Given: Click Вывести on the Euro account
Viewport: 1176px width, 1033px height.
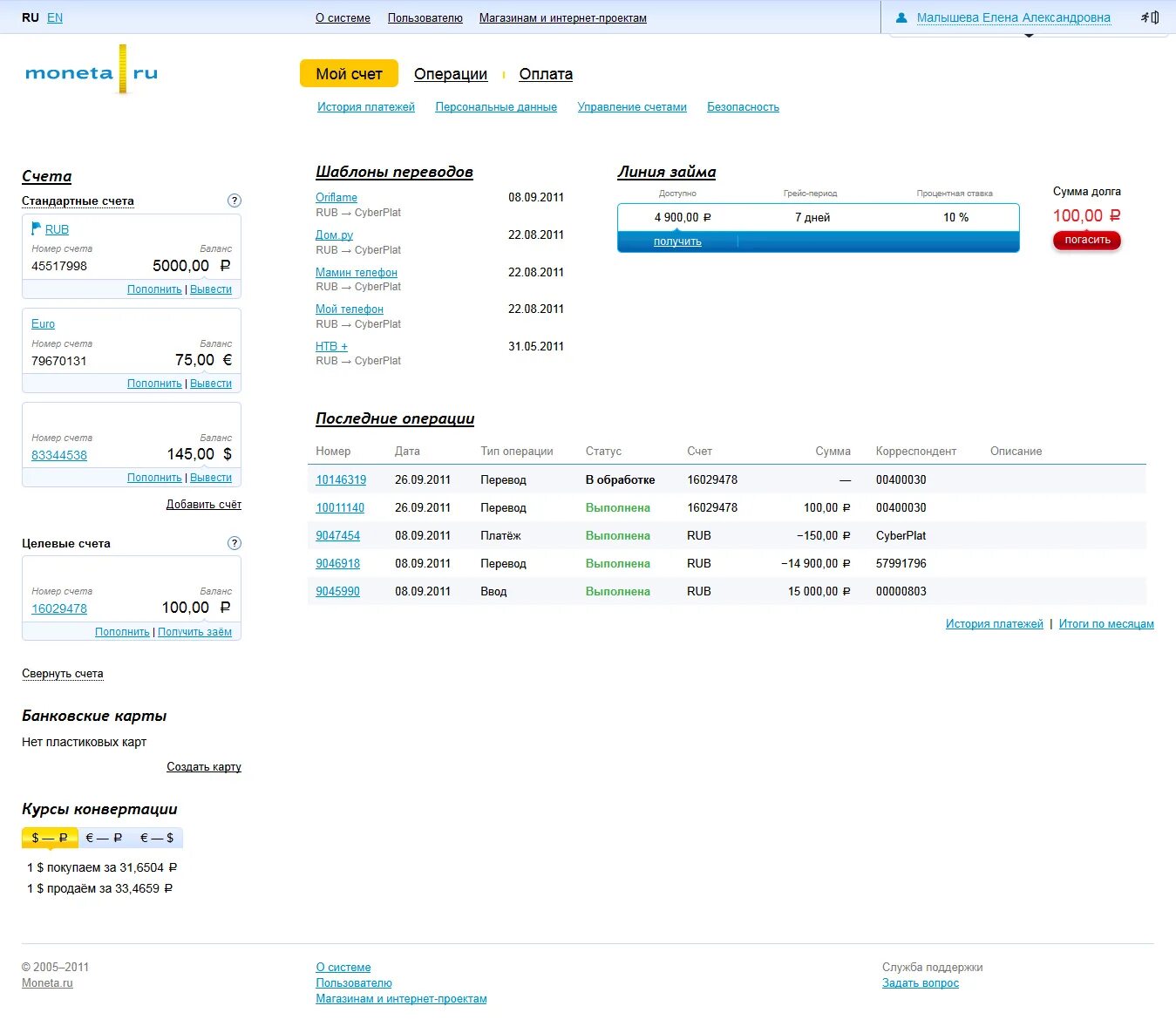Looking at the screenshot, I should pyautogui.click(x=211, y=384).
